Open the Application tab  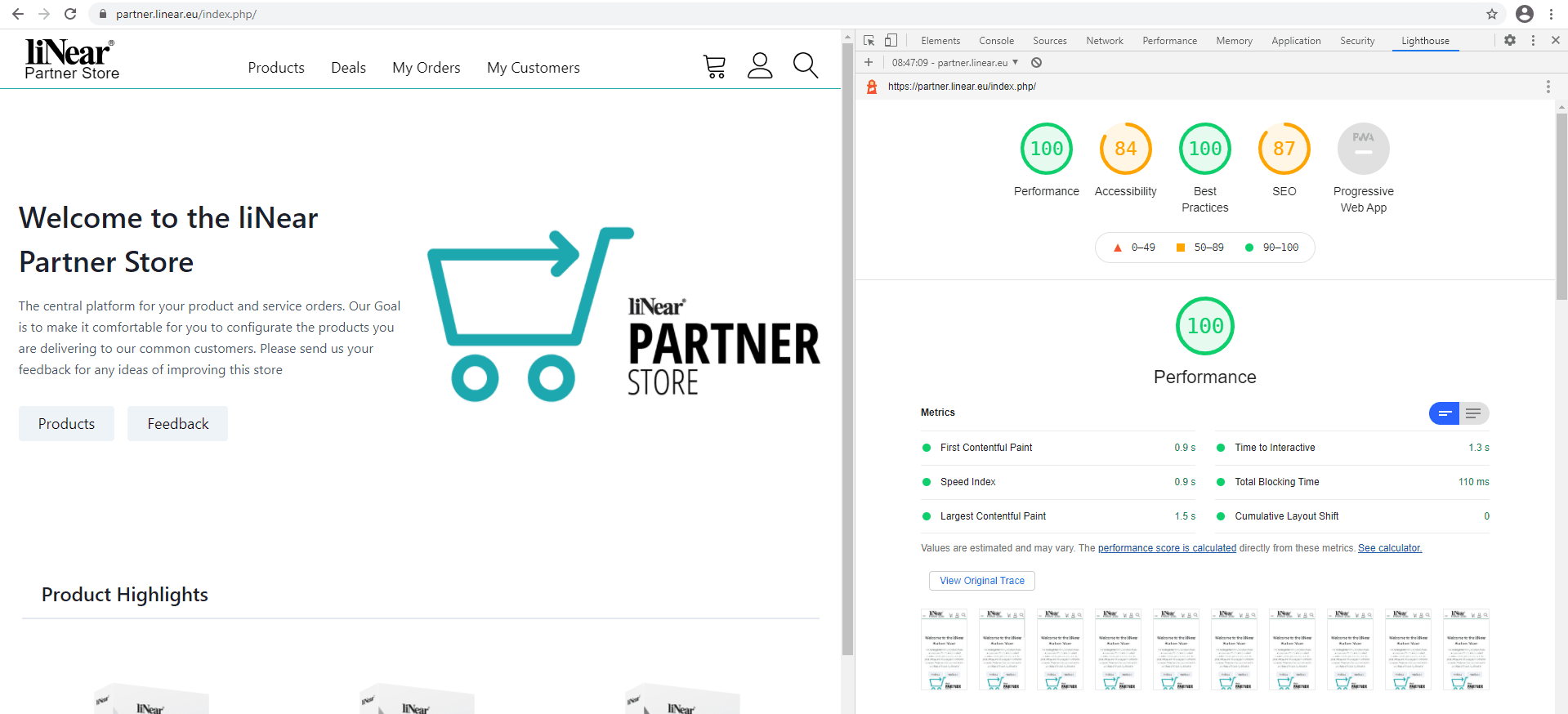[1296, 41]
